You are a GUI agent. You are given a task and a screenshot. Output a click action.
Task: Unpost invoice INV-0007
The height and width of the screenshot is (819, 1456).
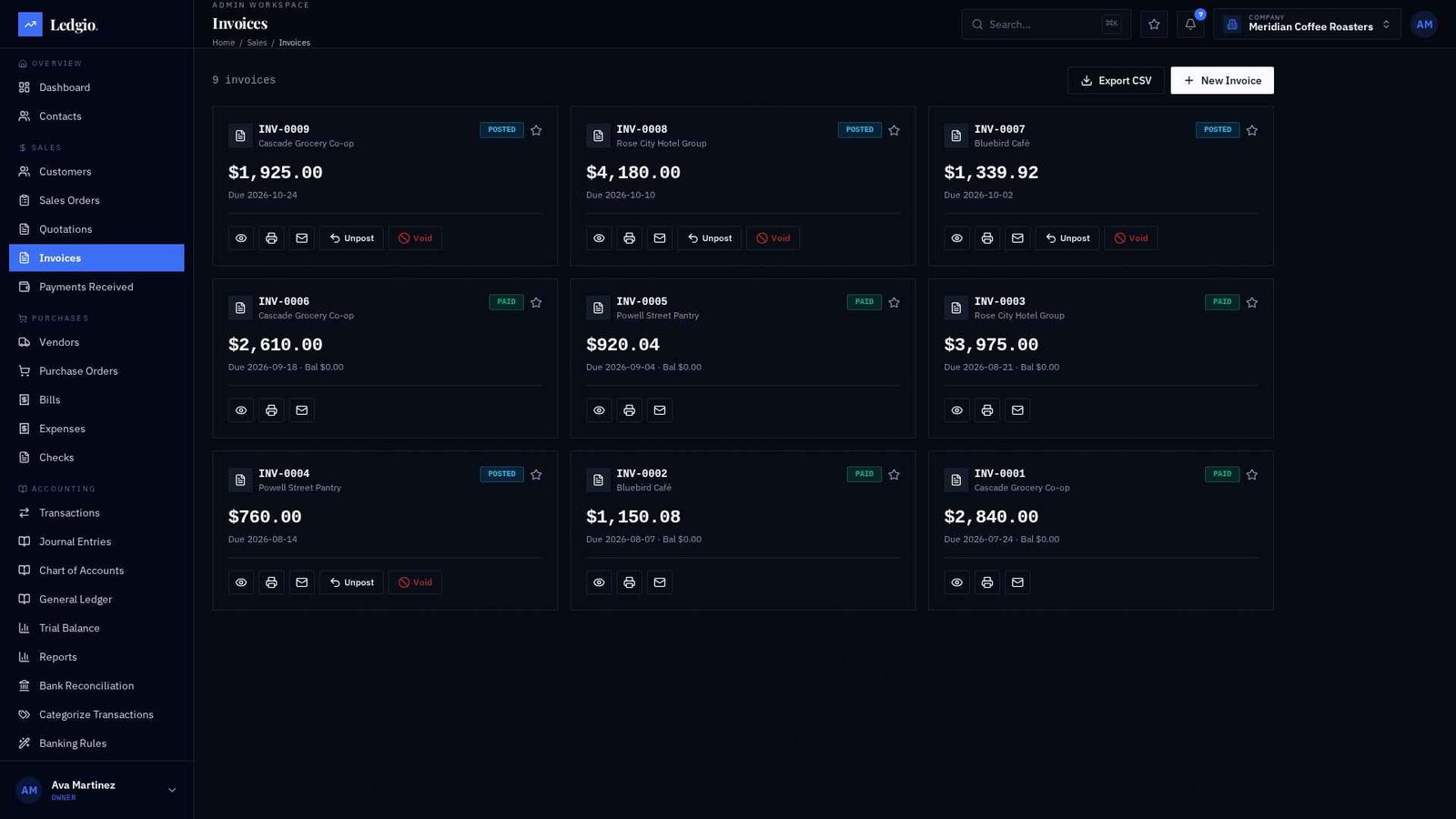pos(1067,238)
